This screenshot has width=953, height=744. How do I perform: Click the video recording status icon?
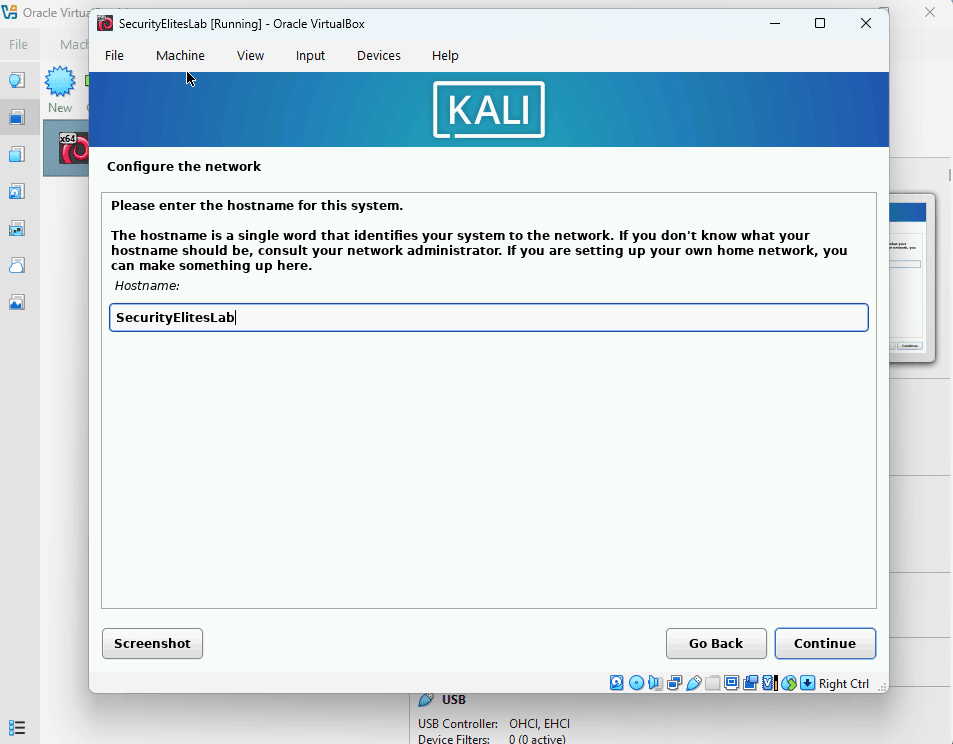click(x=749, y=683)
